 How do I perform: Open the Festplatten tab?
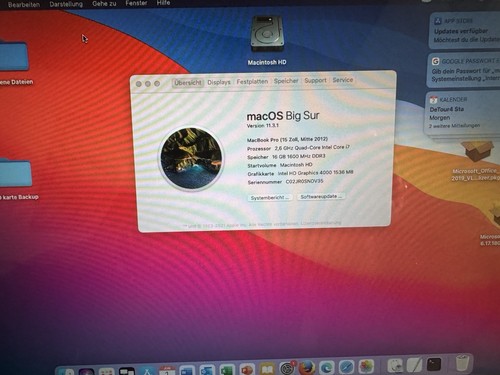point(252,81)
